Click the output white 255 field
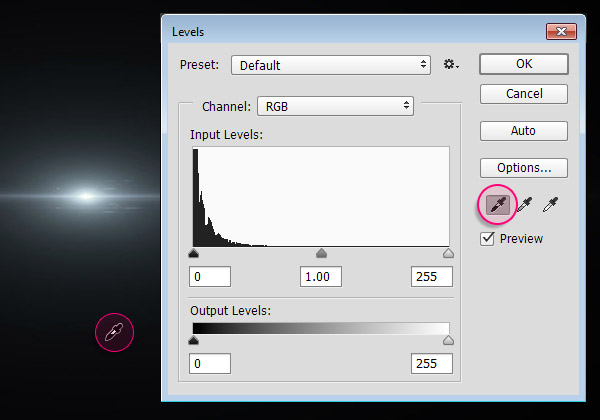This screenshot has height=420, width=600. pyautogui.click(x=431, y=363)
